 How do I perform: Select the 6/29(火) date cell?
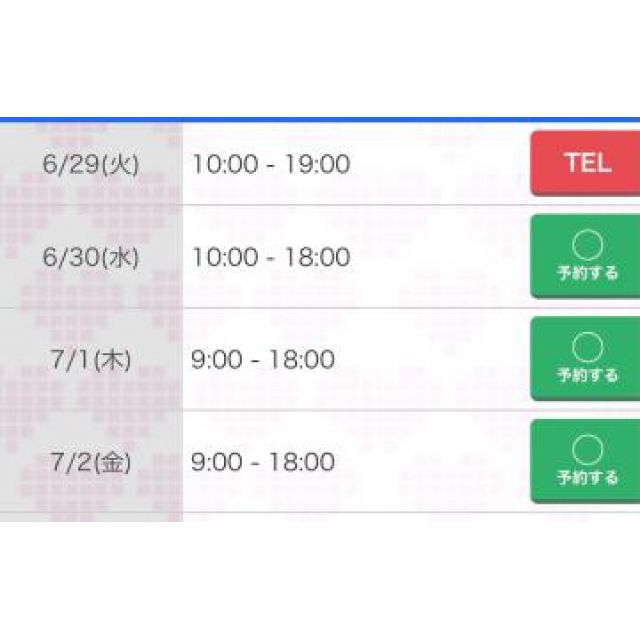coord(91,163)
